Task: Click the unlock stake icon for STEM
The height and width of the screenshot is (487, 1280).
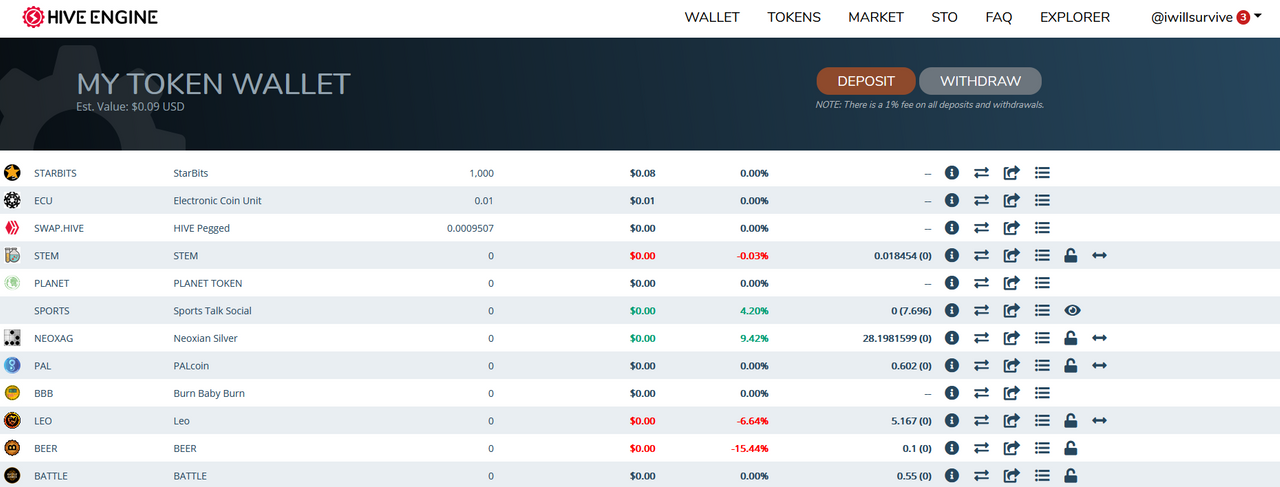Action: click(1071, 256)
